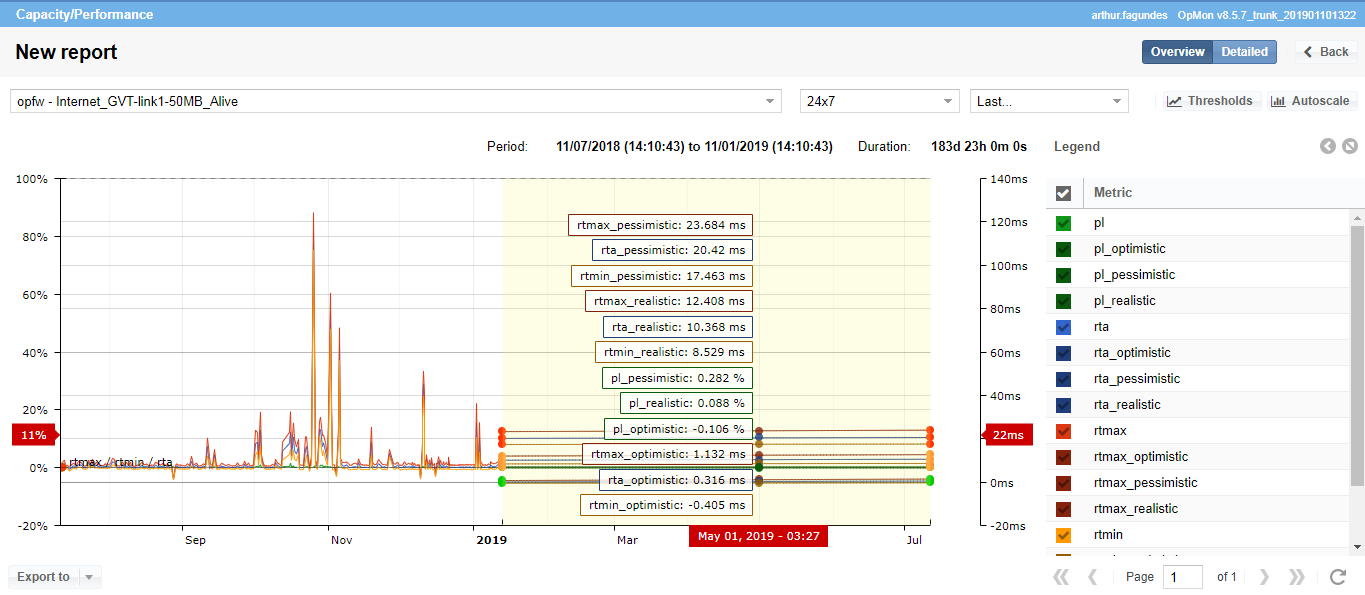Click the Thresholds chart icon

tap(1174, 101)
